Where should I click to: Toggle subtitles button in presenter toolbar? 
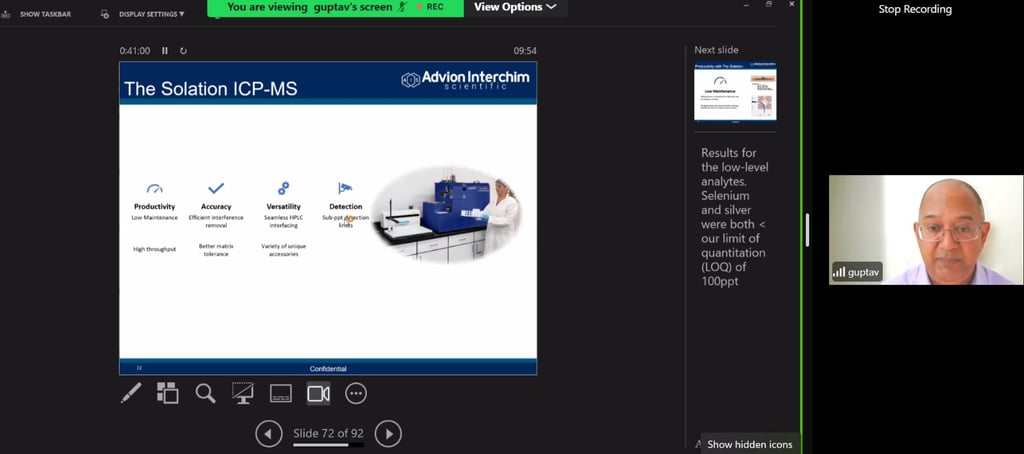click(x=281, y=393)
